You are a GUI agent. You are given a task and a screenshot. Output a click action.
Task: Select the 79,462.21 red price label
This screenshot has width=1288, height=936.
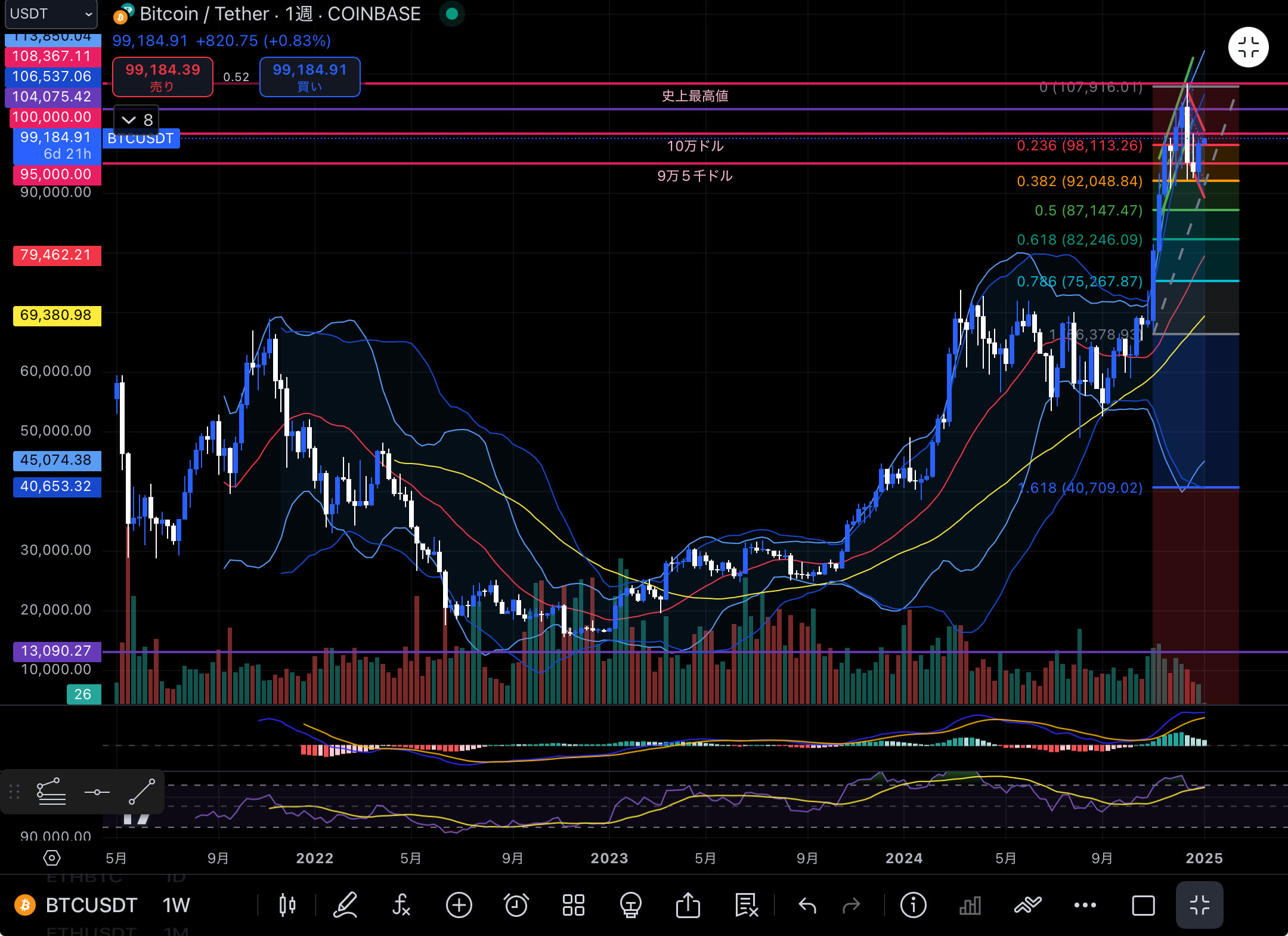(x=56, y=255)
